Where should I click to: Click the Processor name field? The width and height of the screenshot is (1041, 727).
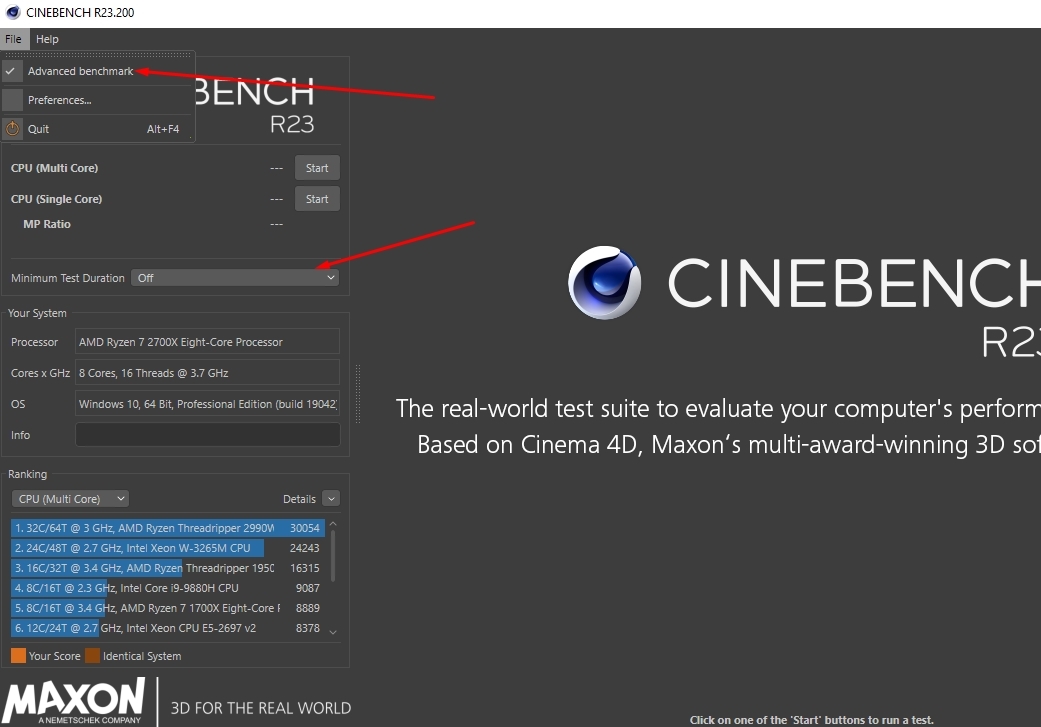point(207,342)
